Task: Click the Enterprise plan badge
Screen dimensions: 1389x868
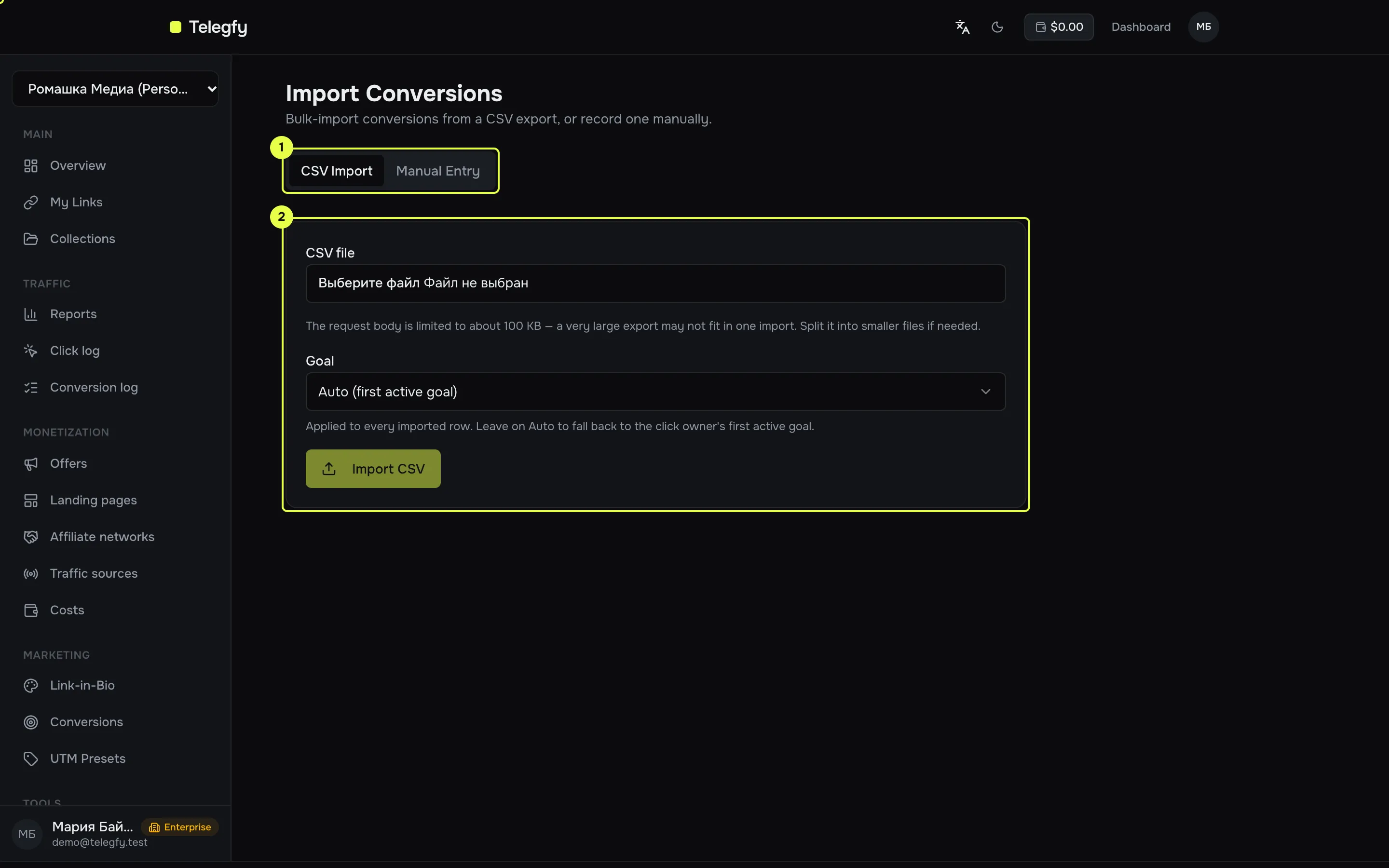Action: pos(180,827)
